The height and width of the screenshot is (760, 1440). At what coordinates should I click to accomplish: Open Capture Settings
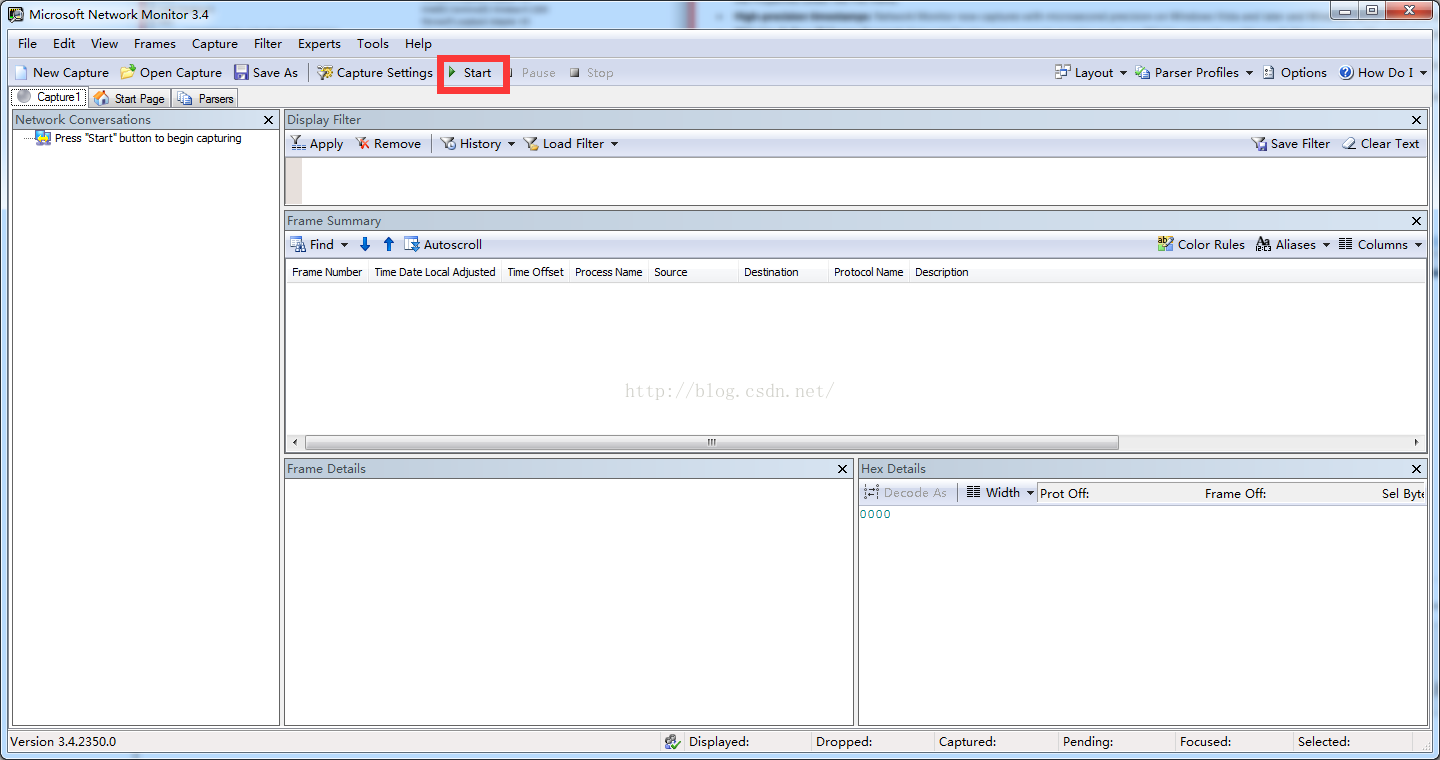[375, 72]
